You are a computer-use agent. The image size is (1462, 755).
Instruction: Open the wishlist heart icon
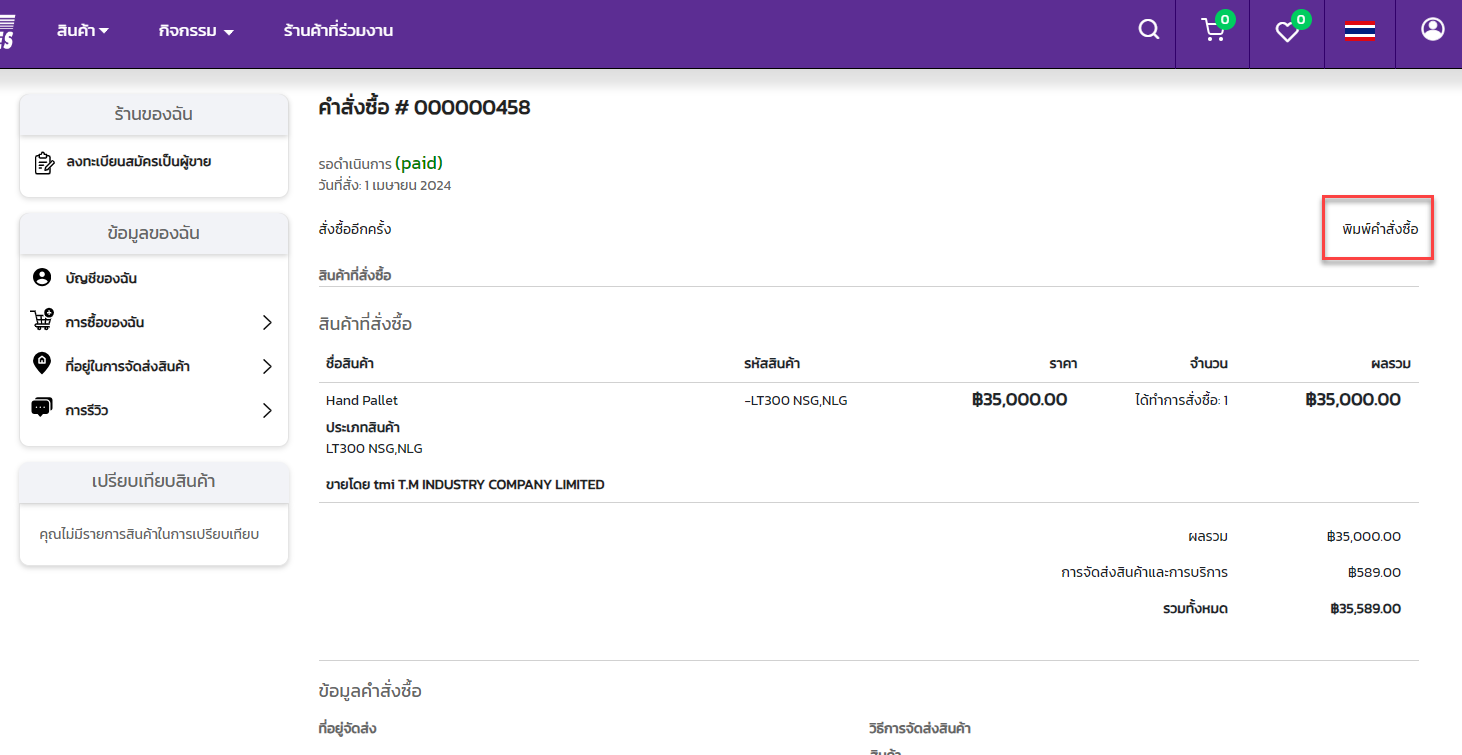tap(1287, 32)
